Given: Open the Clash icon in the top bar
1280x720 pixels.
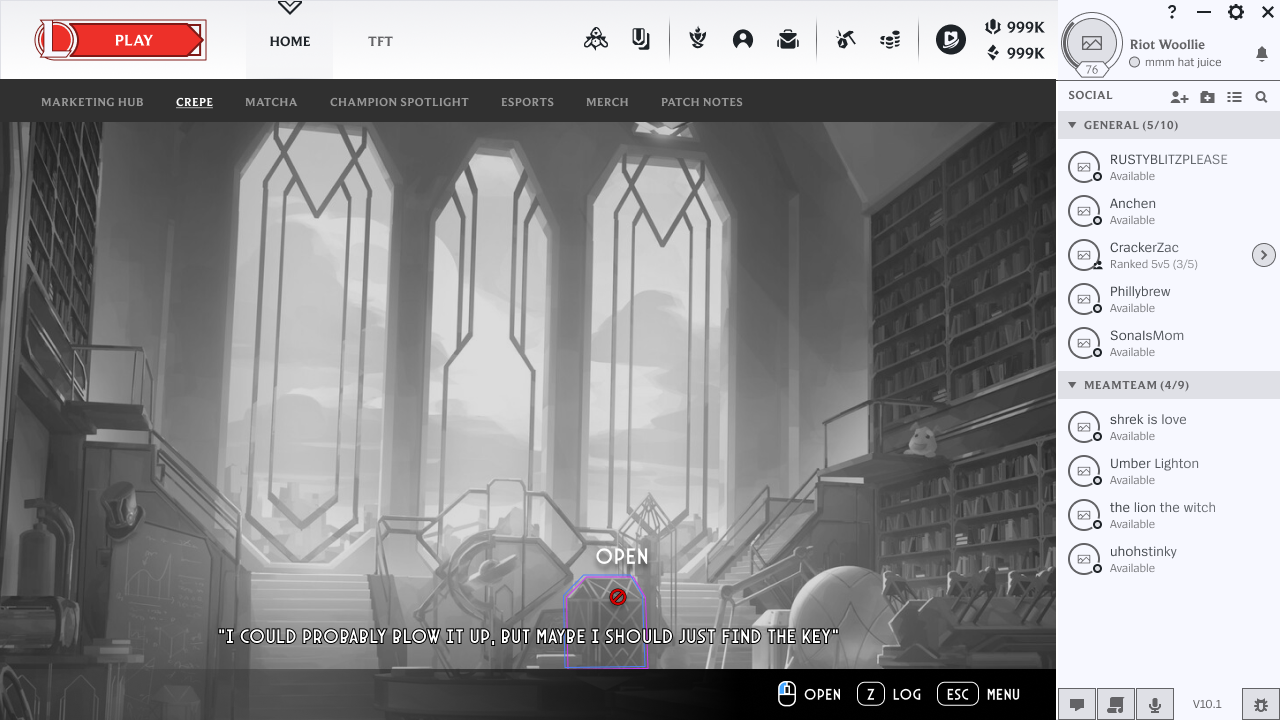Looking at the screenshot, I should pos(596,40).
